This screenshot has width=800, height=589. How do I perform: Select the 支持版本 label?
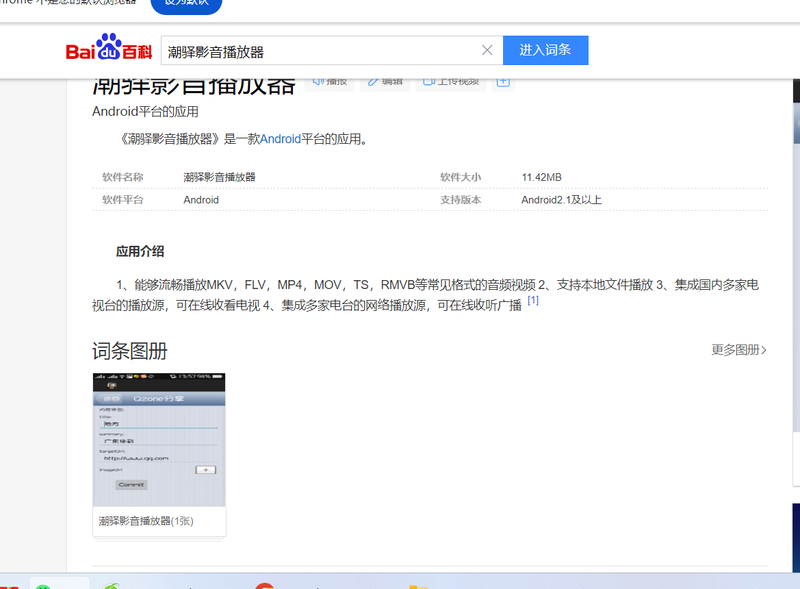coord(461,200)
